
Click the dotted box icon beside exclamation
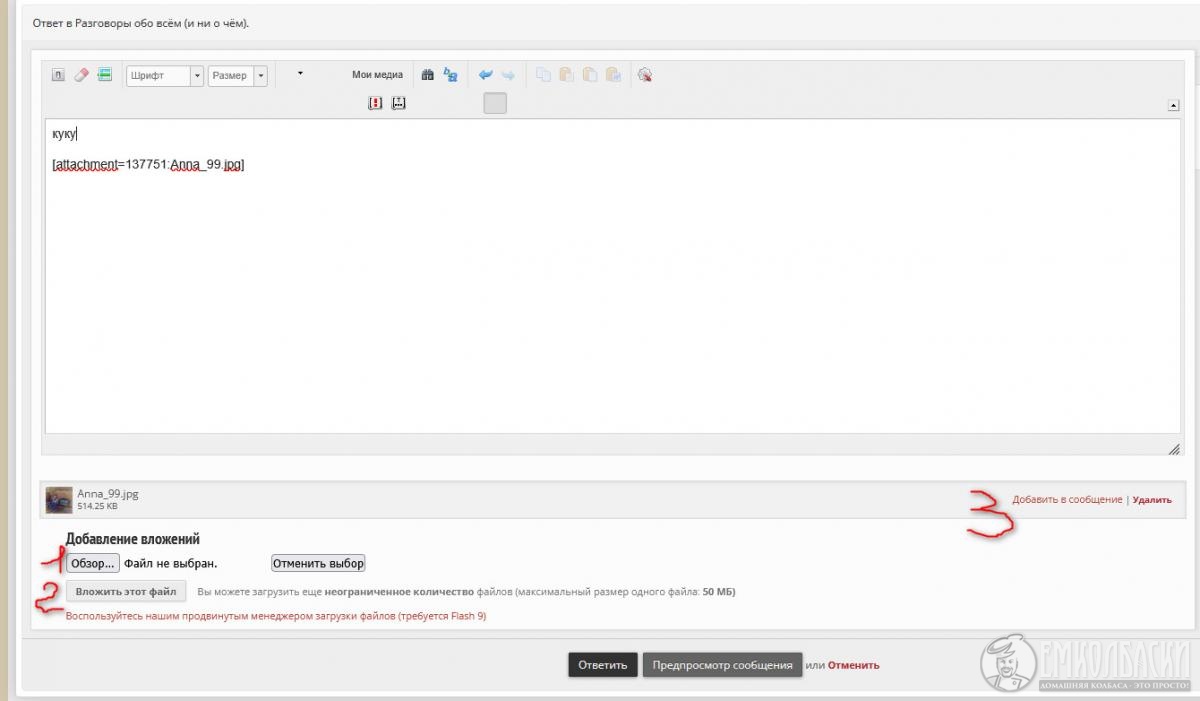pos(398,103)
